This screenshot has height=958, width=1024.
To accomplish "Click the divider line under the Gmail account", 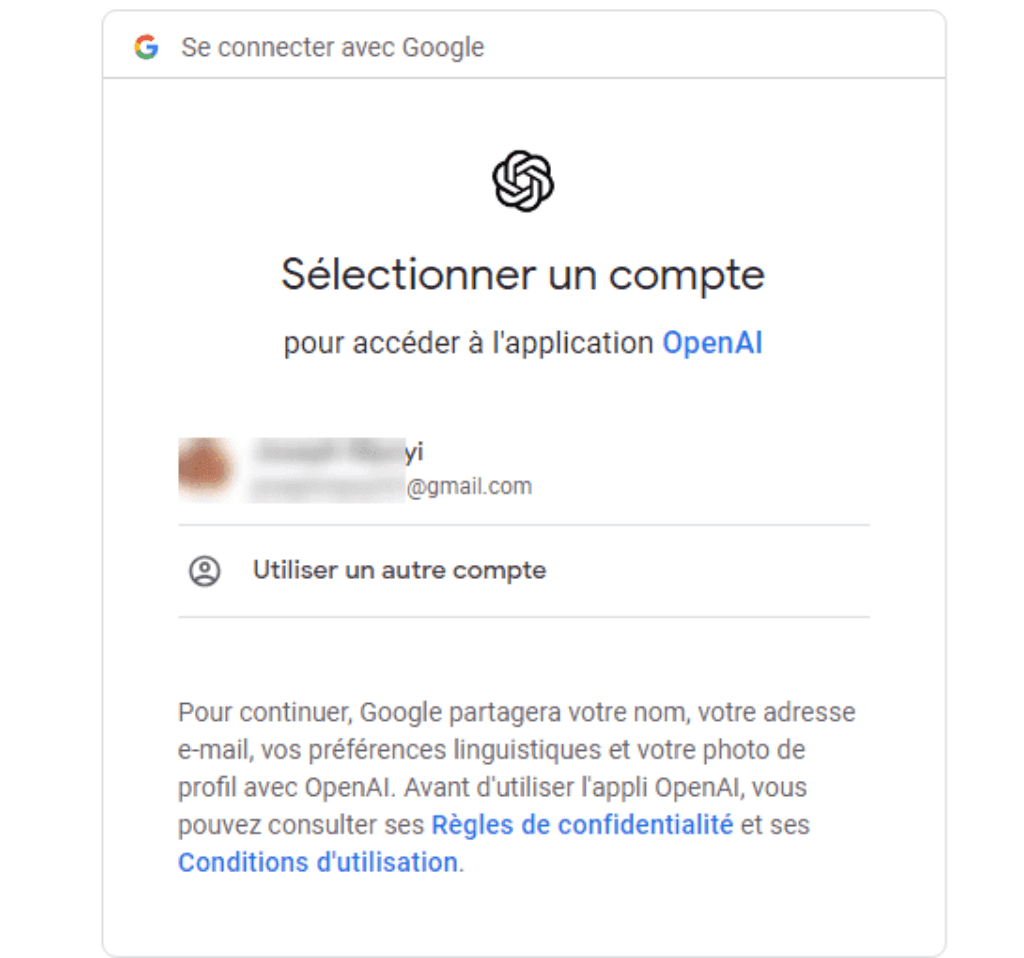I will (523, 524).
